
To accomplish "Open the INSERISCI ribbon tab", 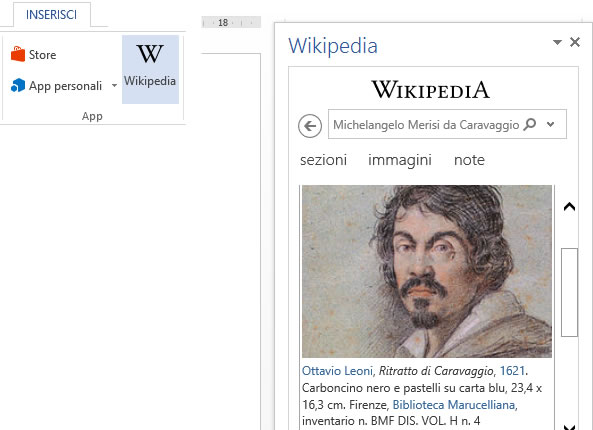I will (x=51, y=15).
